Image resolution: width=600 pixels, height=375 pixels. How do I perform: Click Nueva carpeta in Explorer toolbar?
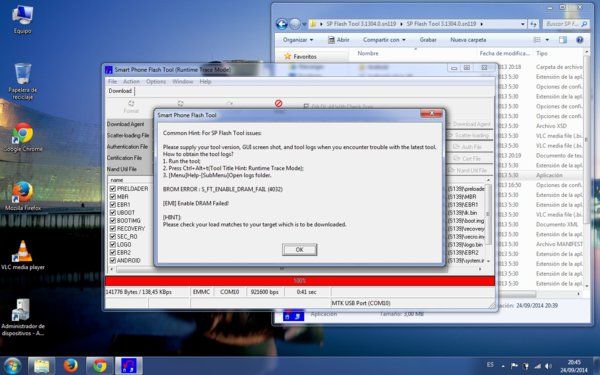(468, 40)
